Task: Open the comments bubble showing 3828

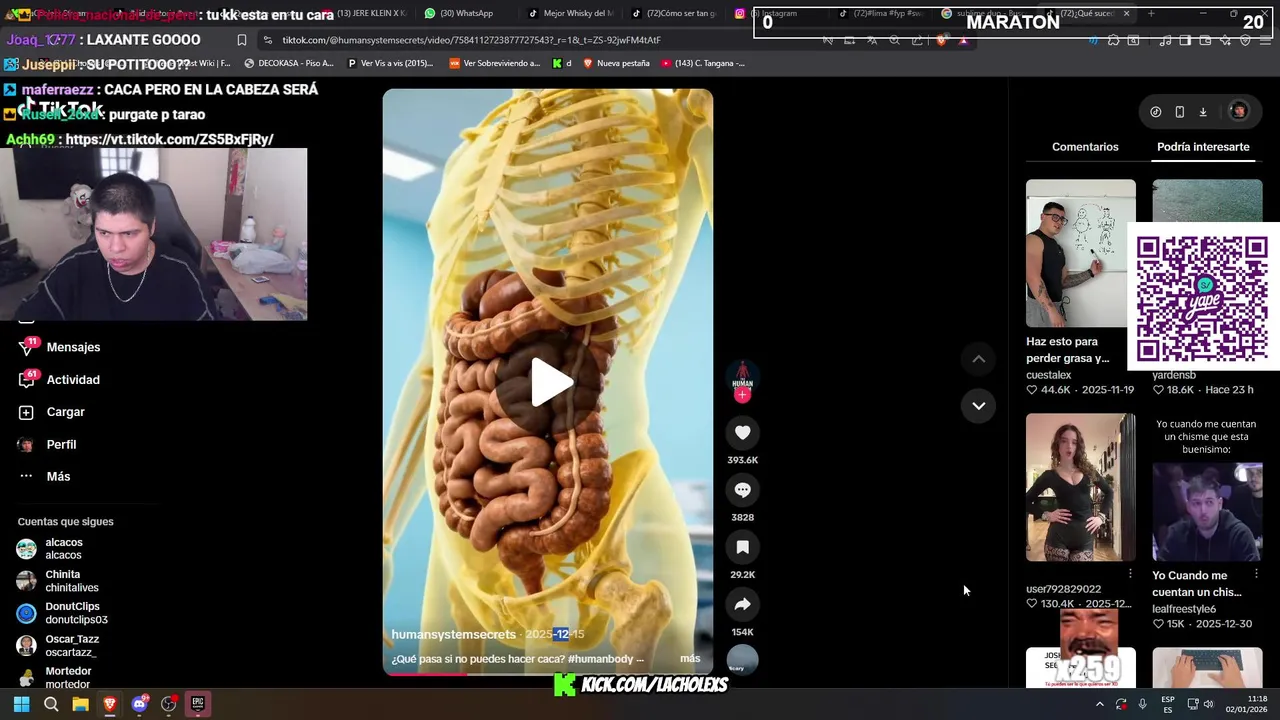Action: tap(742, 490)
